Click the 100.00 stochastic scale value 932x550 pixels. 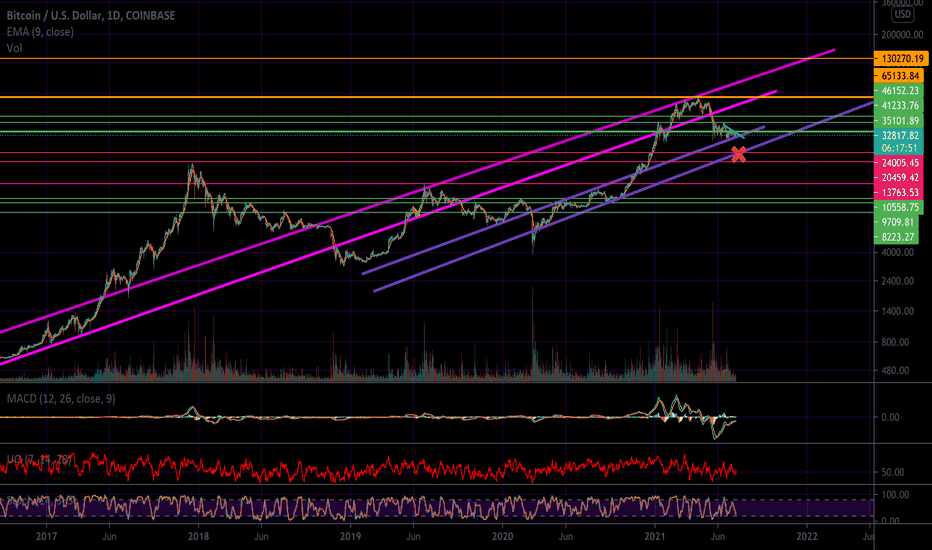895,495
